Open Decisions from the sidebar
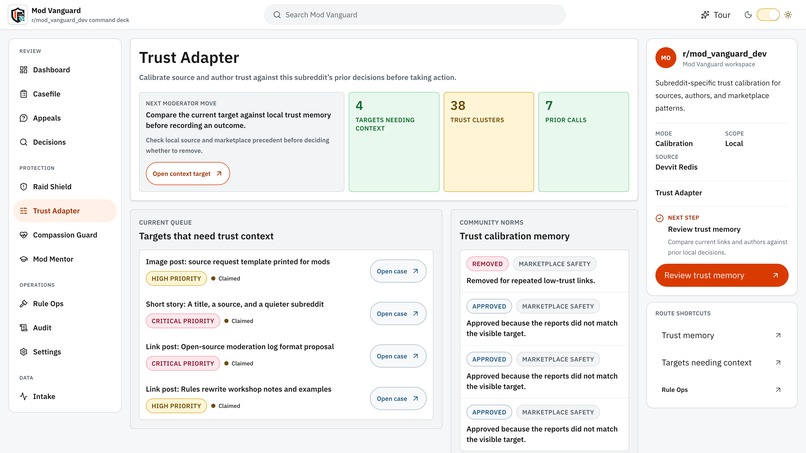Viewport: 806px width, 453px height. point(65,142)
